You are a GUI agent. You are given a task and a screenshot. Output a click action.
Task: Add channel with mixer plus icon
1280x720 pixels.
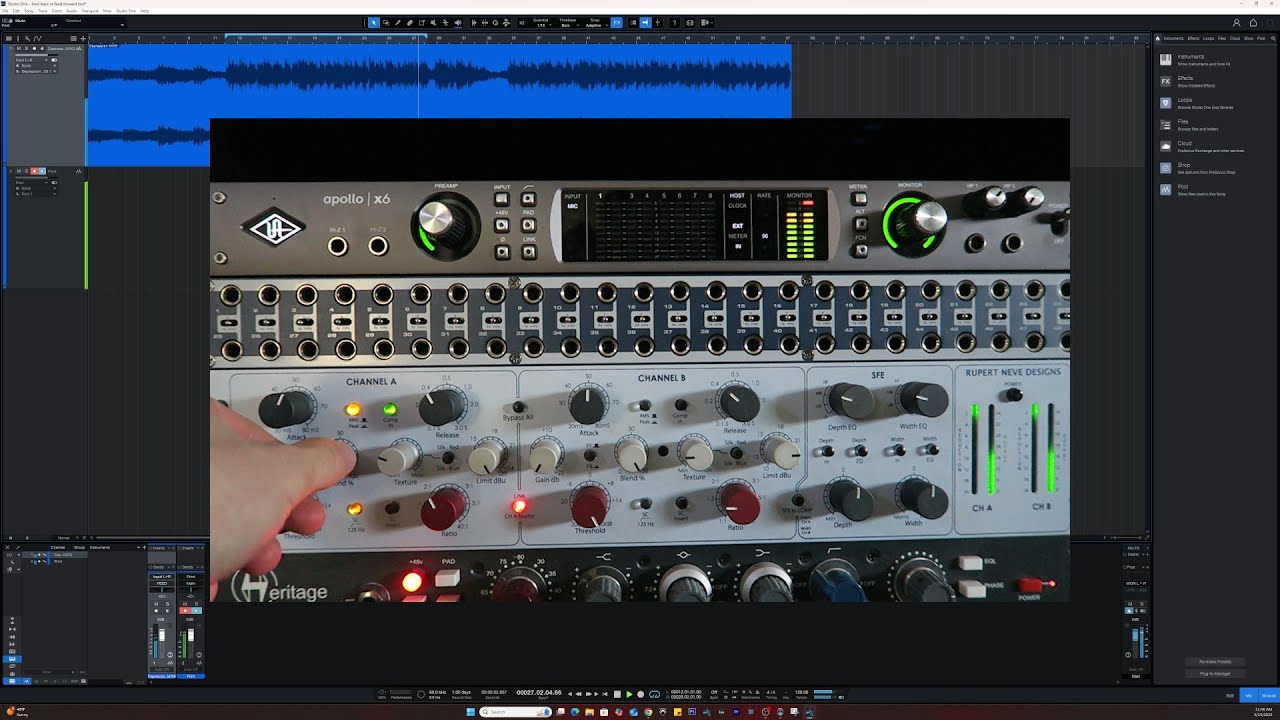(x=144, y=547)
